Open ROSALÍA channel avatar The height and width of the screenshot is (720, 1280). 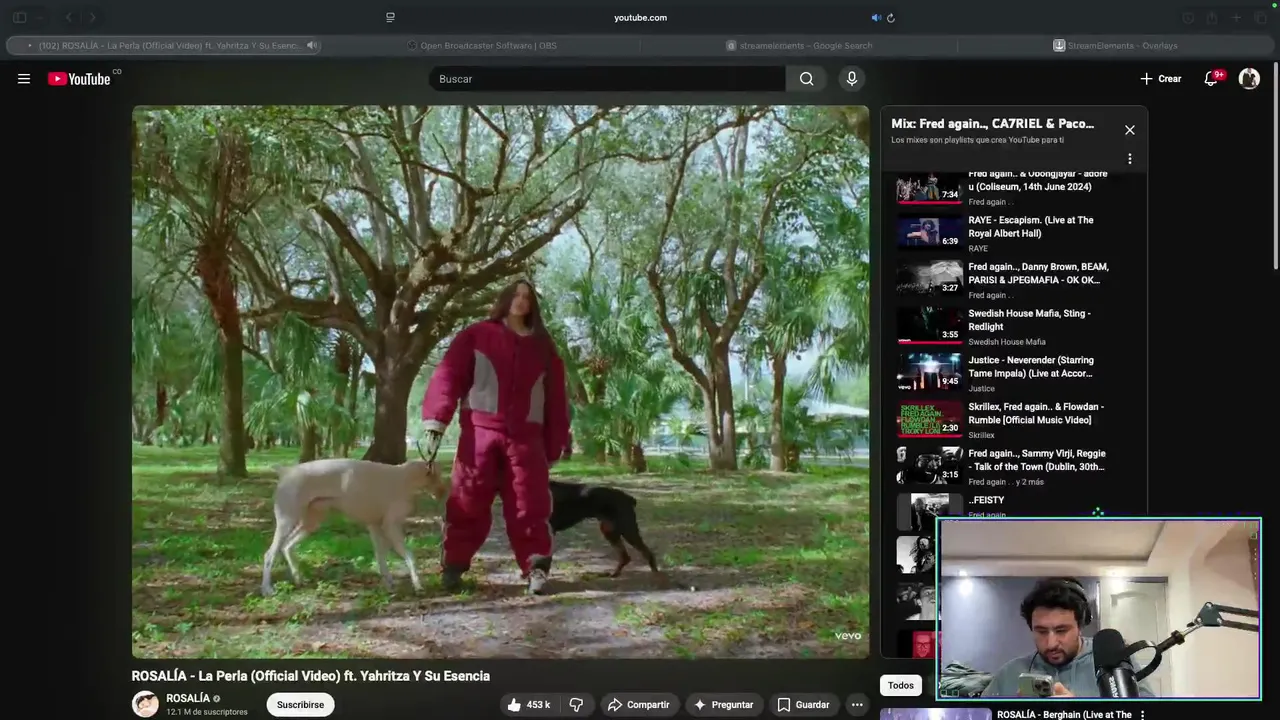pyautogui.click(x=146, y=704)
